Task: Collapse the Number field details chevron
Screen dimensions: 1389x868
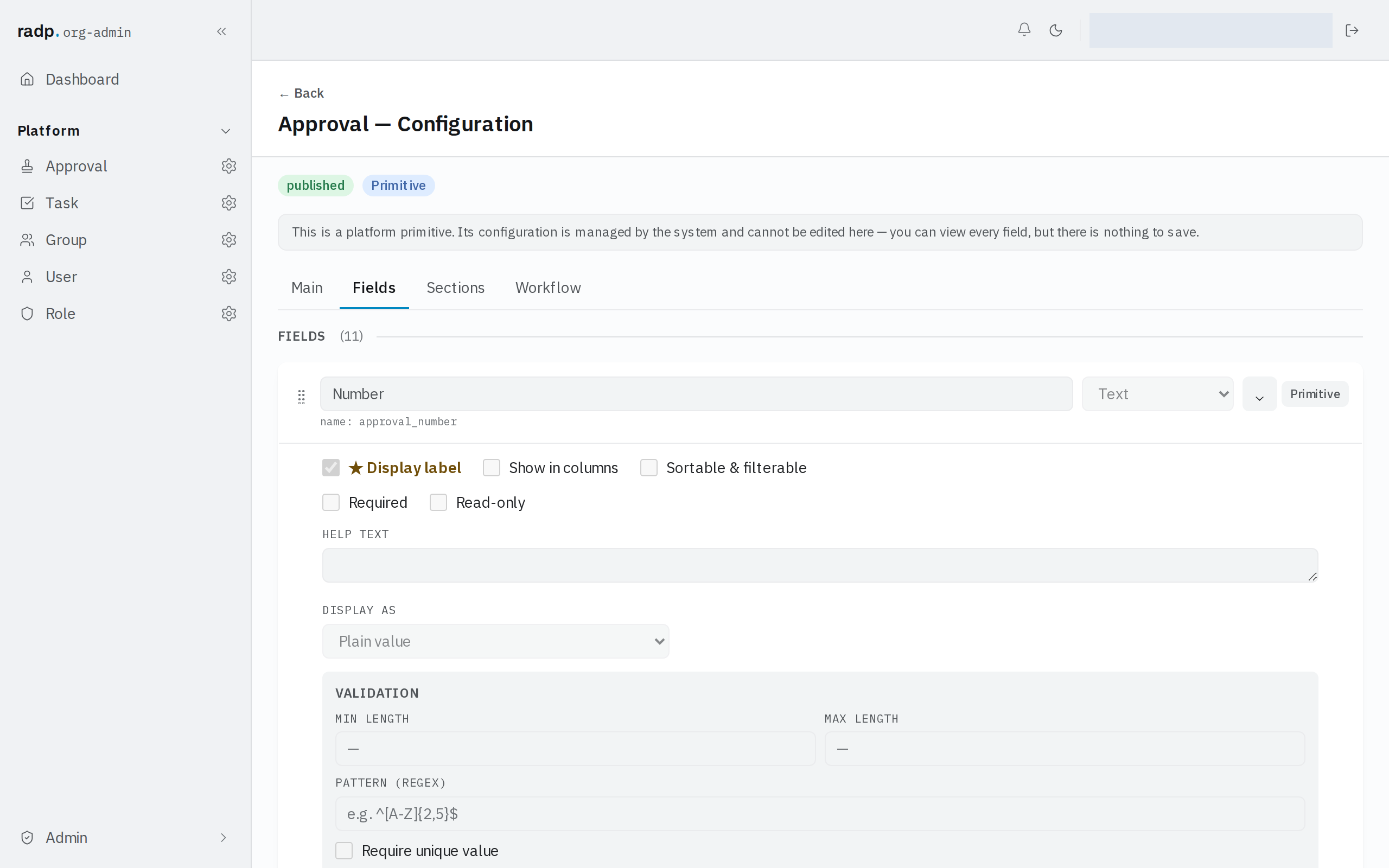Action: pos(1259,394)
